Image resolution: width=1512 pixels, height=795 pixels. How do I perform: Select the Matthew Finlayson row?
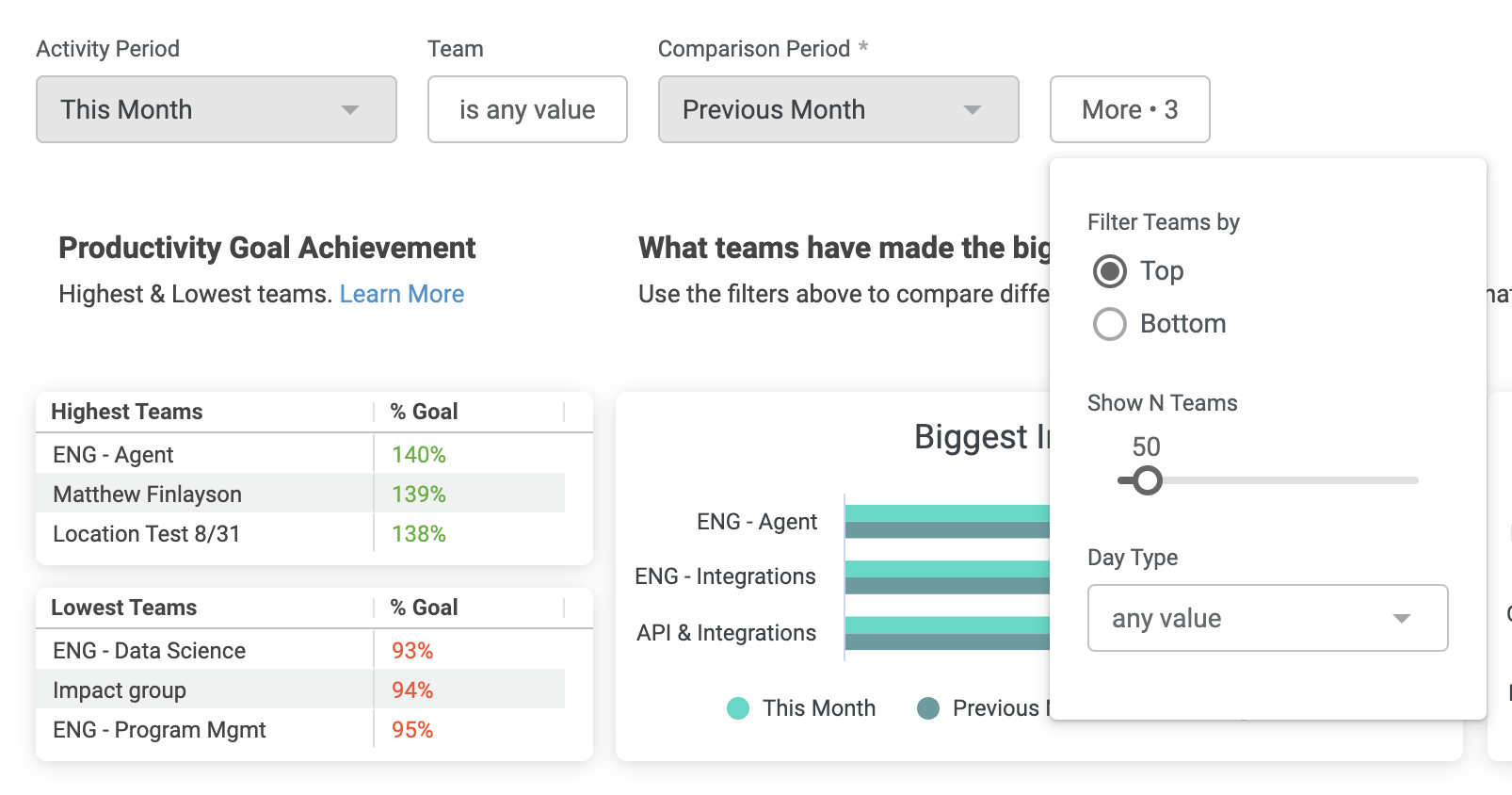coord(300,494)
